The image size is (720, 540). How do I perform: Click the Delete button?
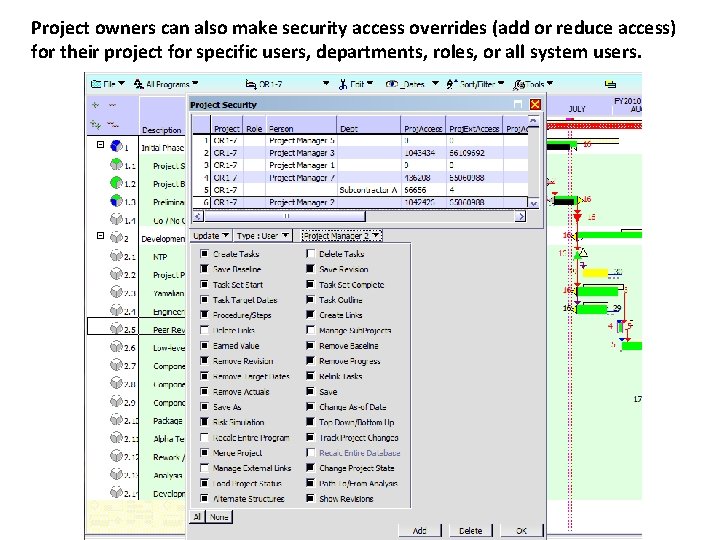[x=471, y=530]
